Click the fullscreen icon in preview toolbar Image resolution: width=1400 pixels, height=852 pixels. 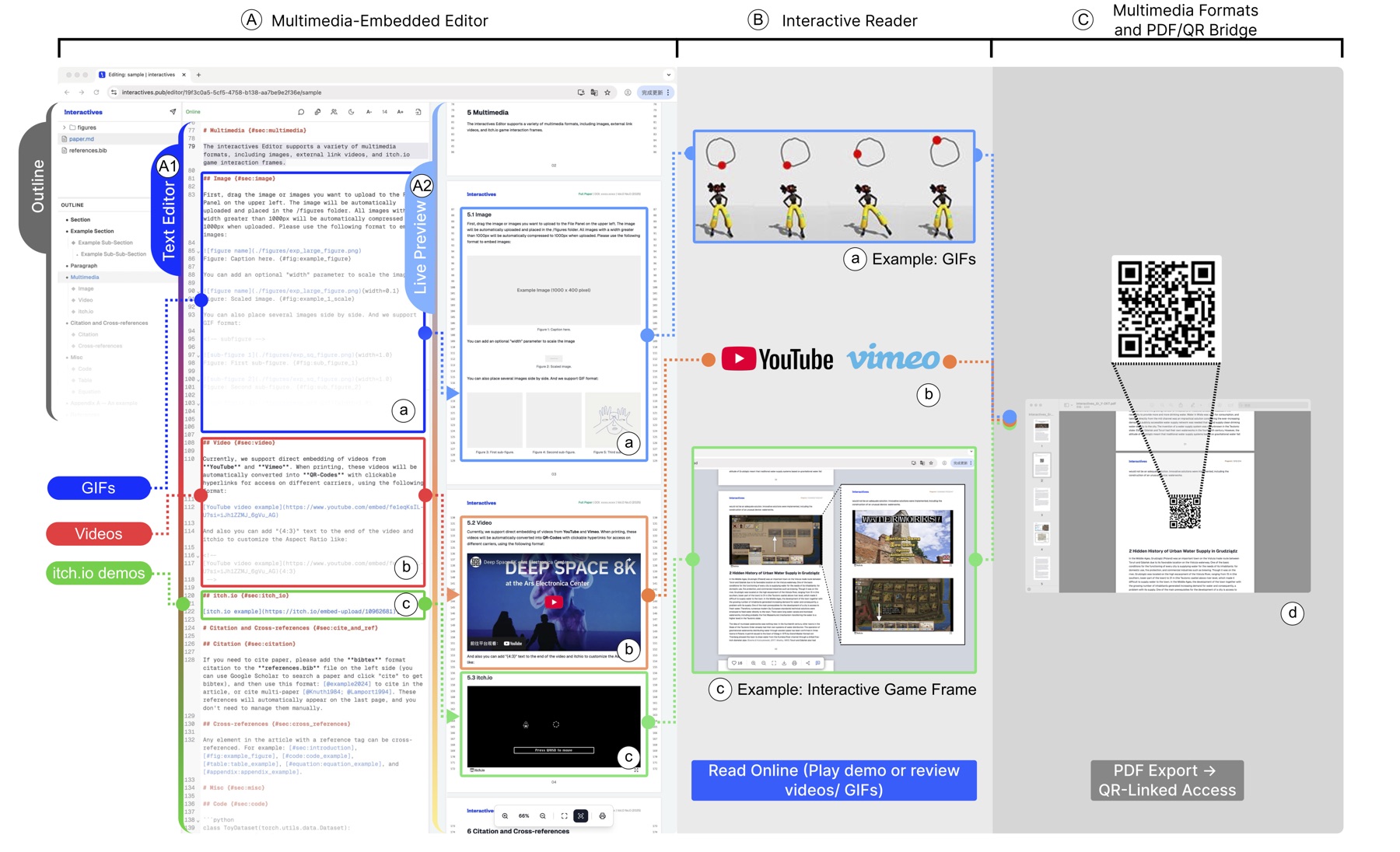click(x=564, y=816)
